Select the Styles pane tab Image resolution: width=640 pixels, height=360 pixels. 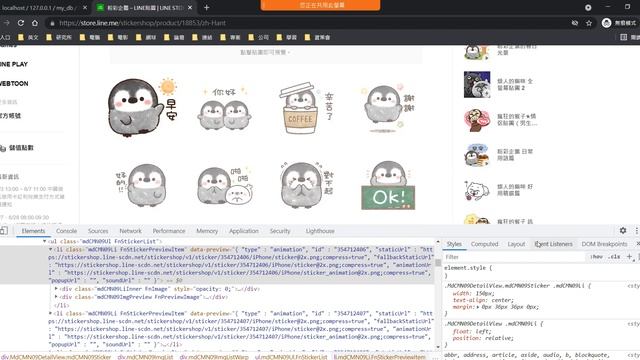454,244
